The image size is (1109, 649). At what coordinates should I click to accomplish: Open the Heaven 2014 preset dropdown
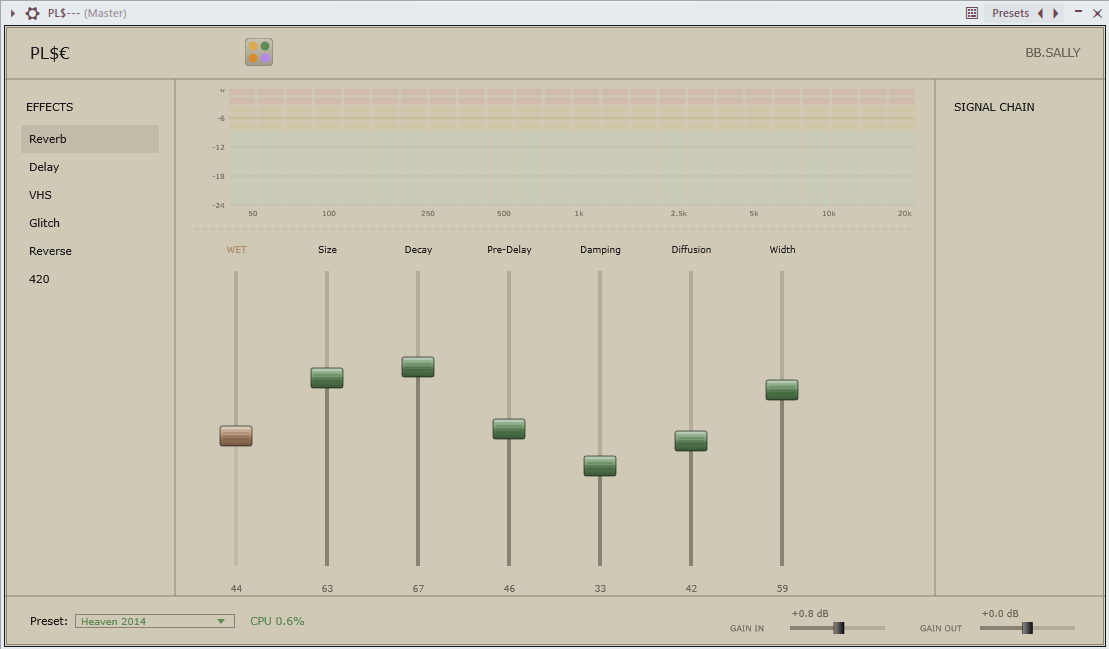pyautogui.click(x=155, y=621)
